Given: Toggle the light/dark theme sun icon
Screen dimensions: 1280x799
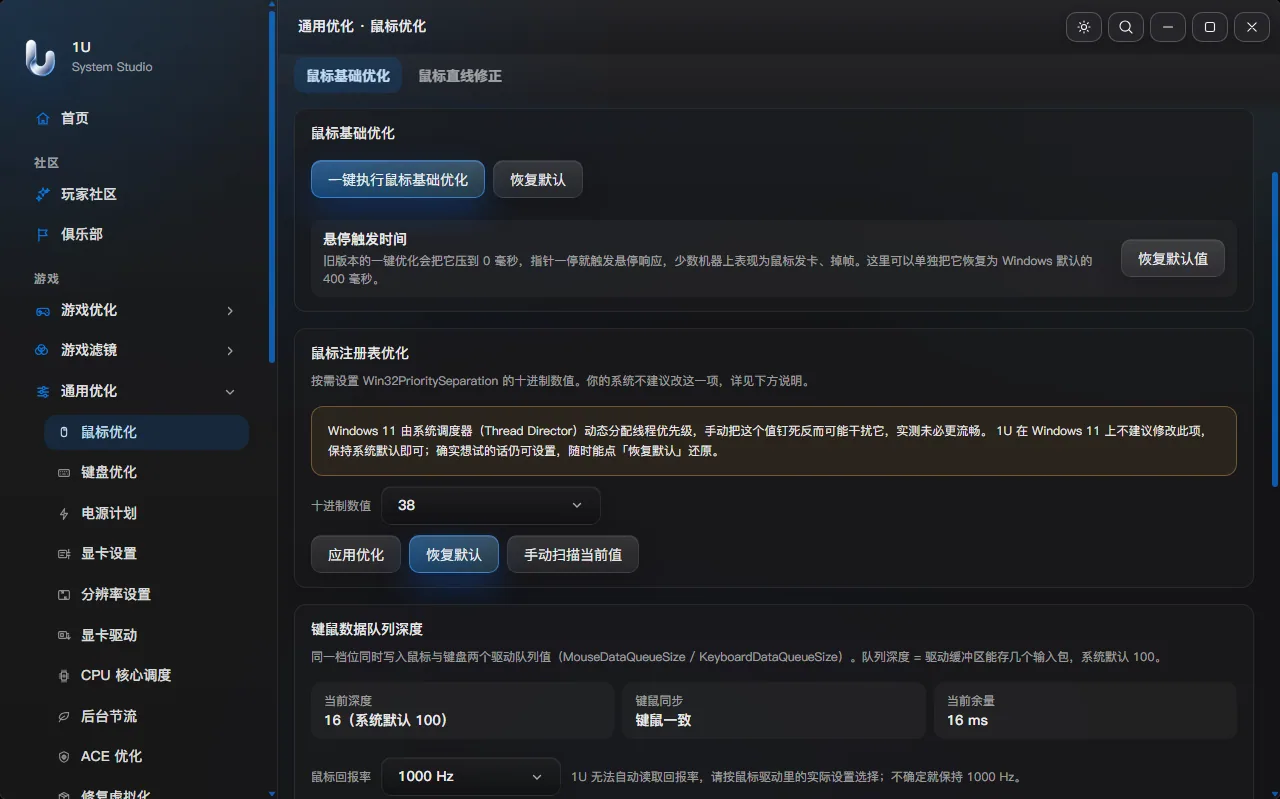Looking at the screenshot, I should pos(1084,27).
